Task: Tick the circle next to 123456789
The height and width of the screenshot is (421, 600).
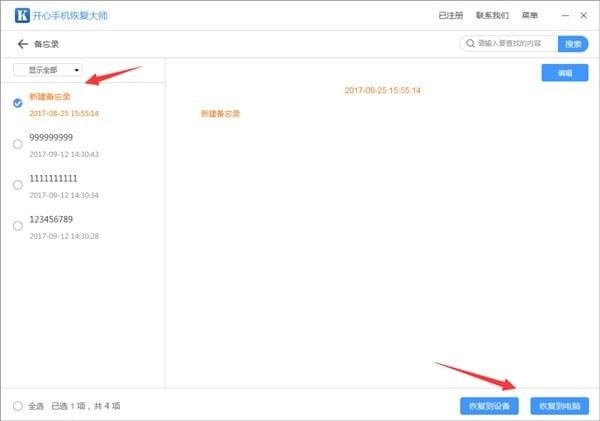Action: [x=18, y=226]
